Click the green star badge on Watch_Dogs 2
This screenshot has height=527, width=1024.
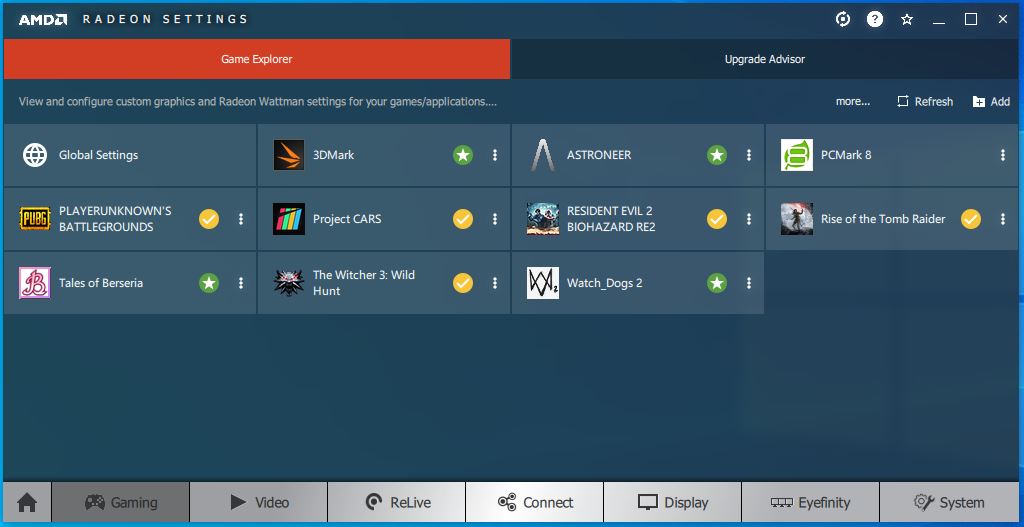[717, 283]
